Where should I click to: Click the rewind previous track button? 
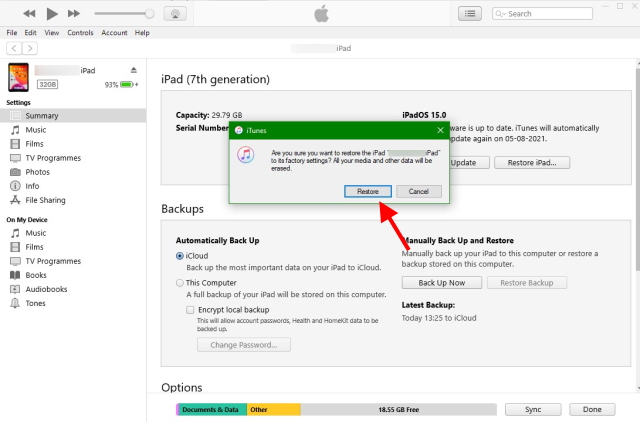click(x=29, y=13)
